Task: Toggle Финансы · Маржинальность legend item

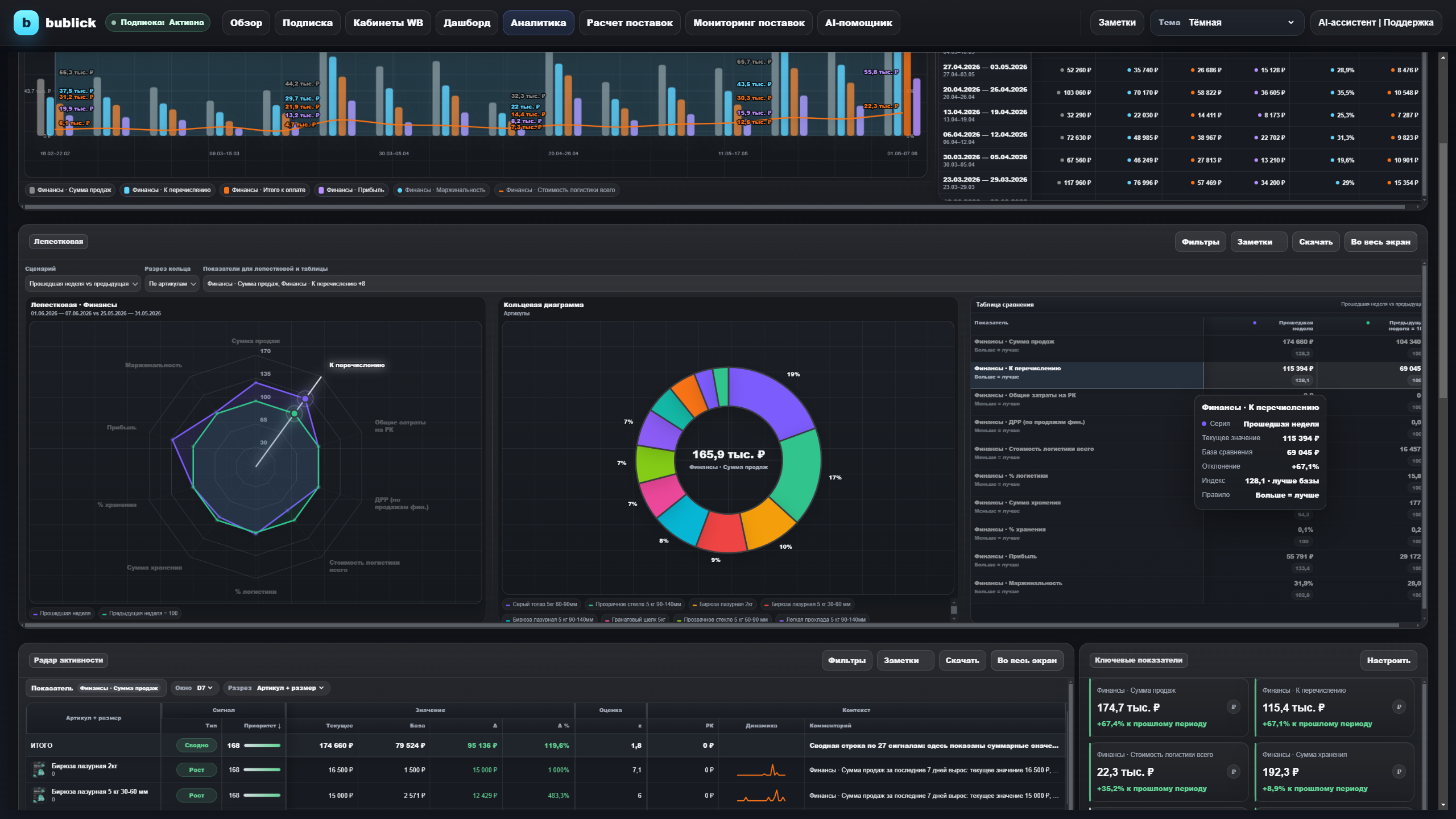Action: (x=441, y=190)
